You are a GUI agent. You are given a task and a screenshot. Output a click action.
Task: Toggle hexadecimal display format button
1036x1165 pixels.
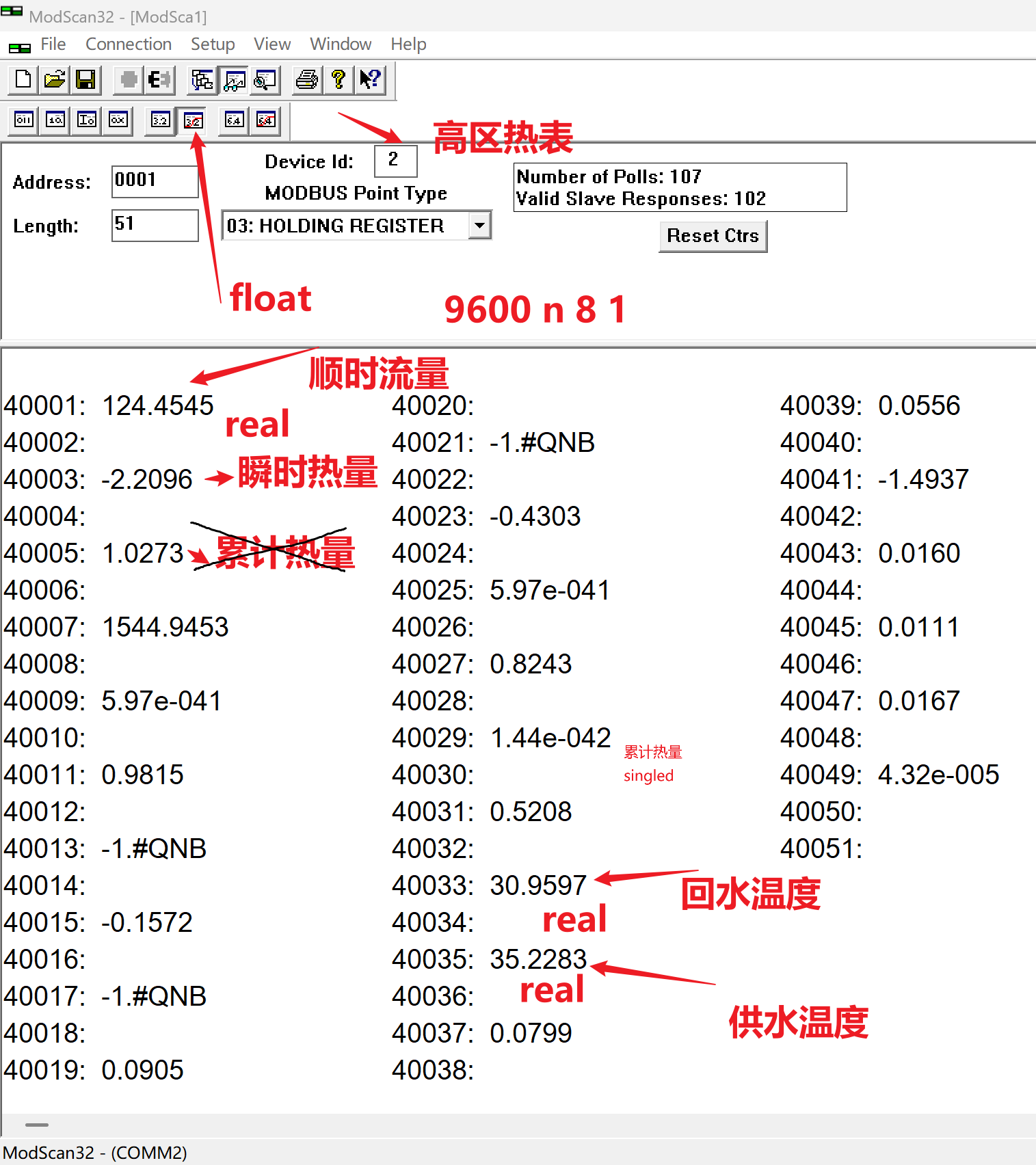[x=118, y=120]
